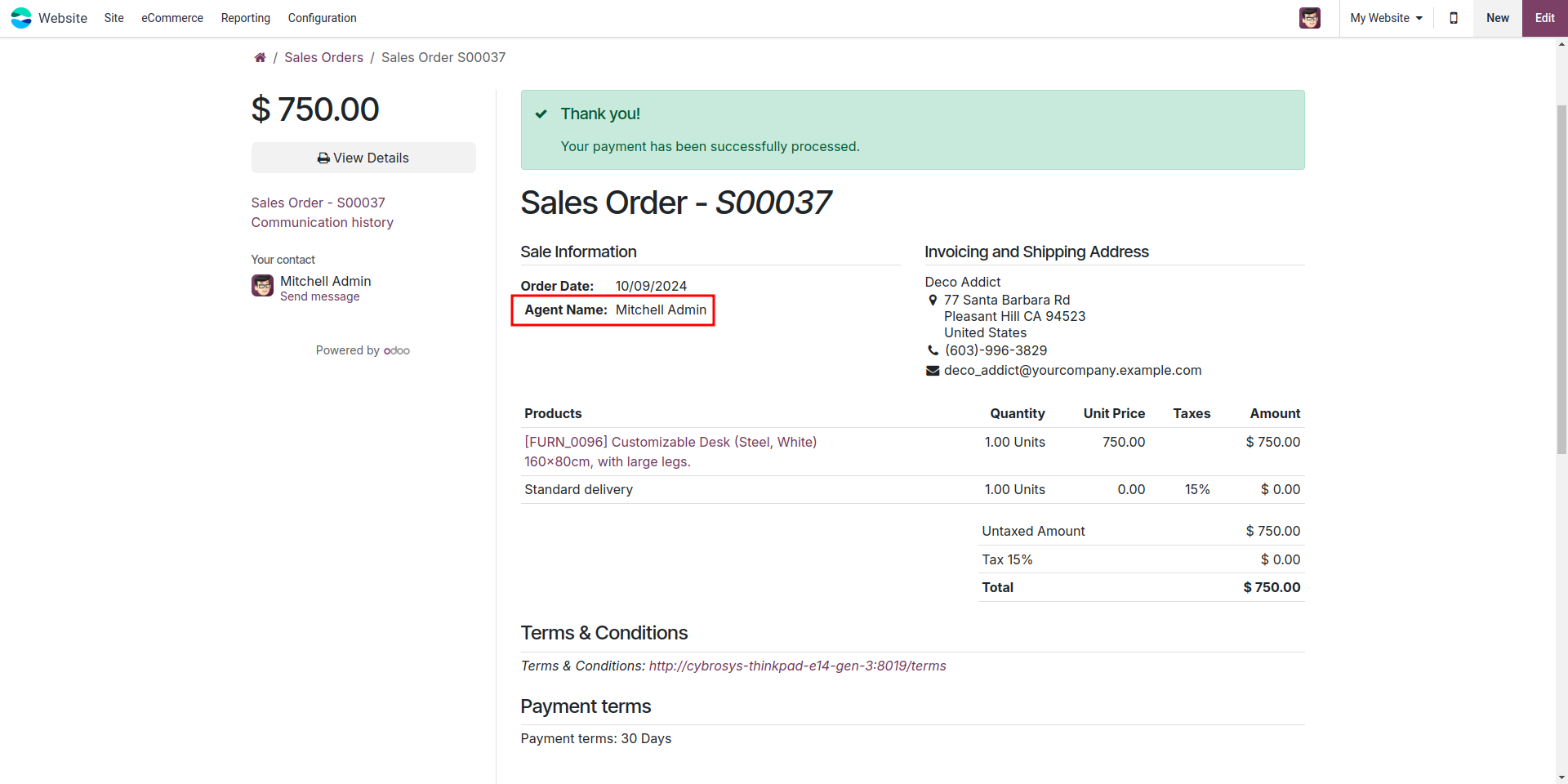1568x784 pixels.
Task: Click the page vertical scrollbar
Action: [x=1561, y=278]
